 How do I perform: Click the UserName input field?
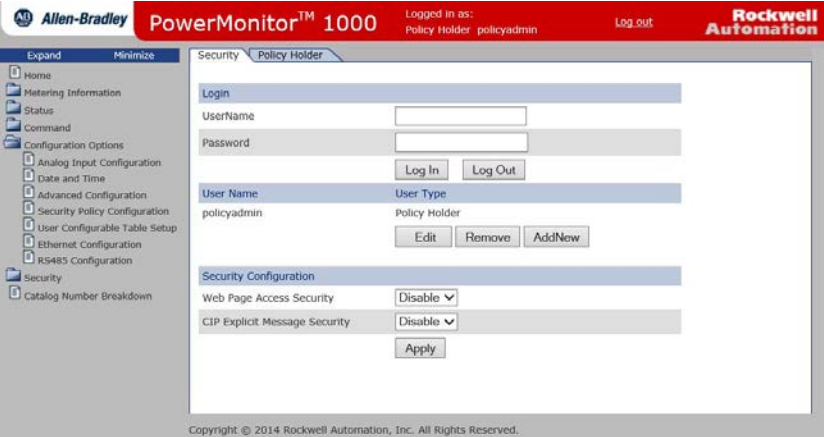[x=460, y=116]
